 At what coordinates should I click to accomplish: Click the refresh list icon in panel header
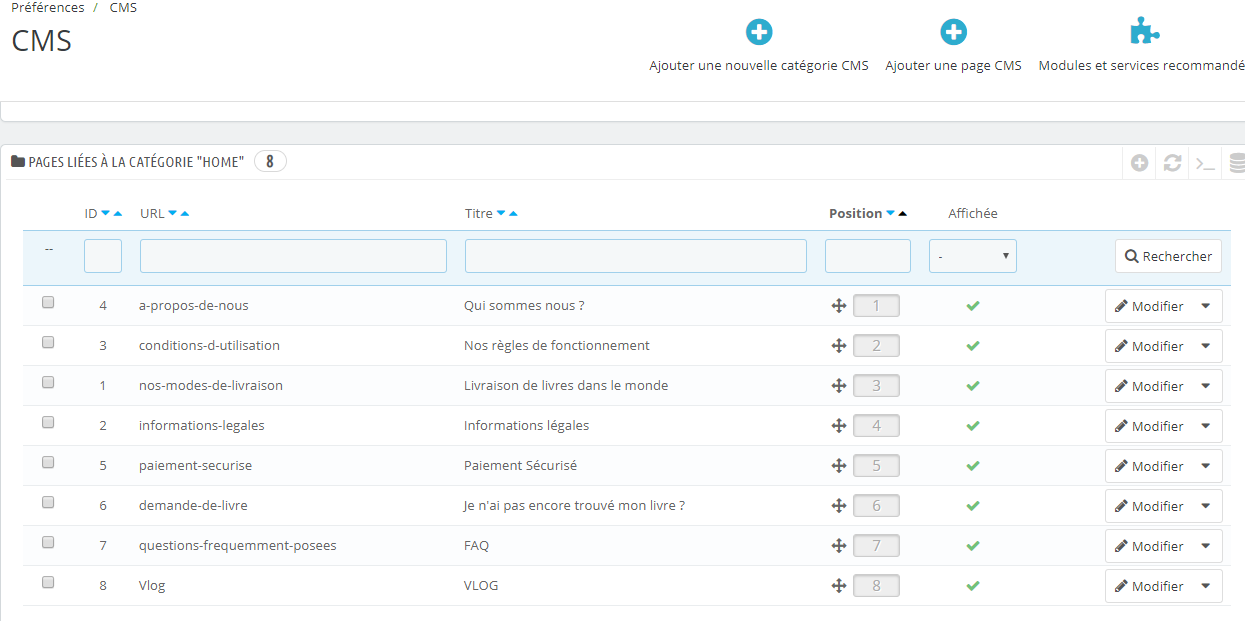point(1172,163)
